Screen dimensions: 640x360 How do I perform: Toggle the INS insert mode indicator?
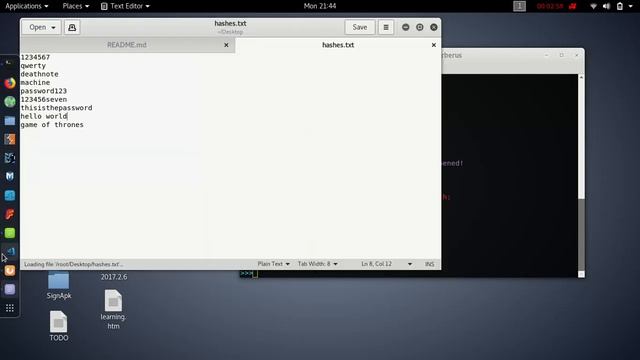429,264
